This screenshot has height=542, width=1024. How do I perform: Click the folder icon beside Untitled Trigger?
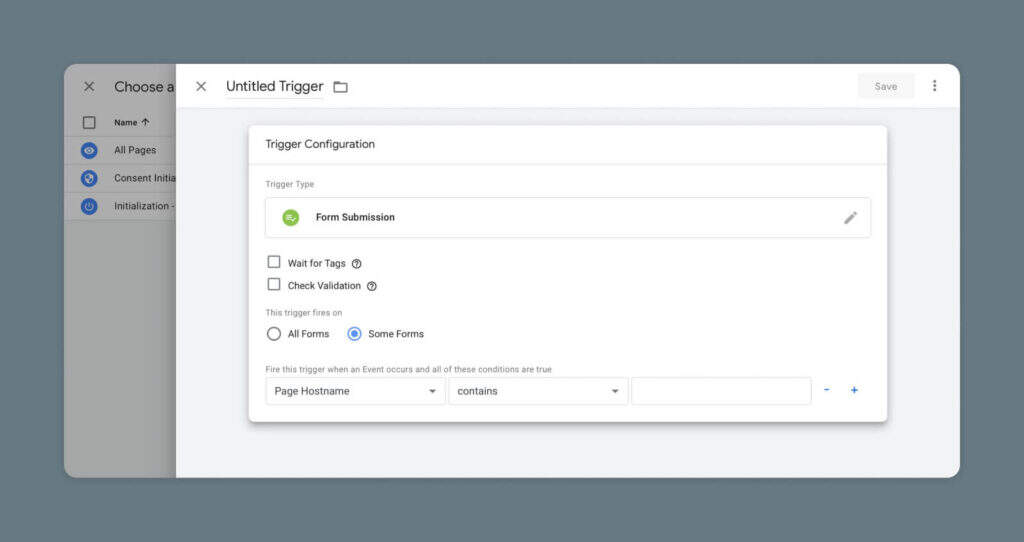(x=340, y=87)
